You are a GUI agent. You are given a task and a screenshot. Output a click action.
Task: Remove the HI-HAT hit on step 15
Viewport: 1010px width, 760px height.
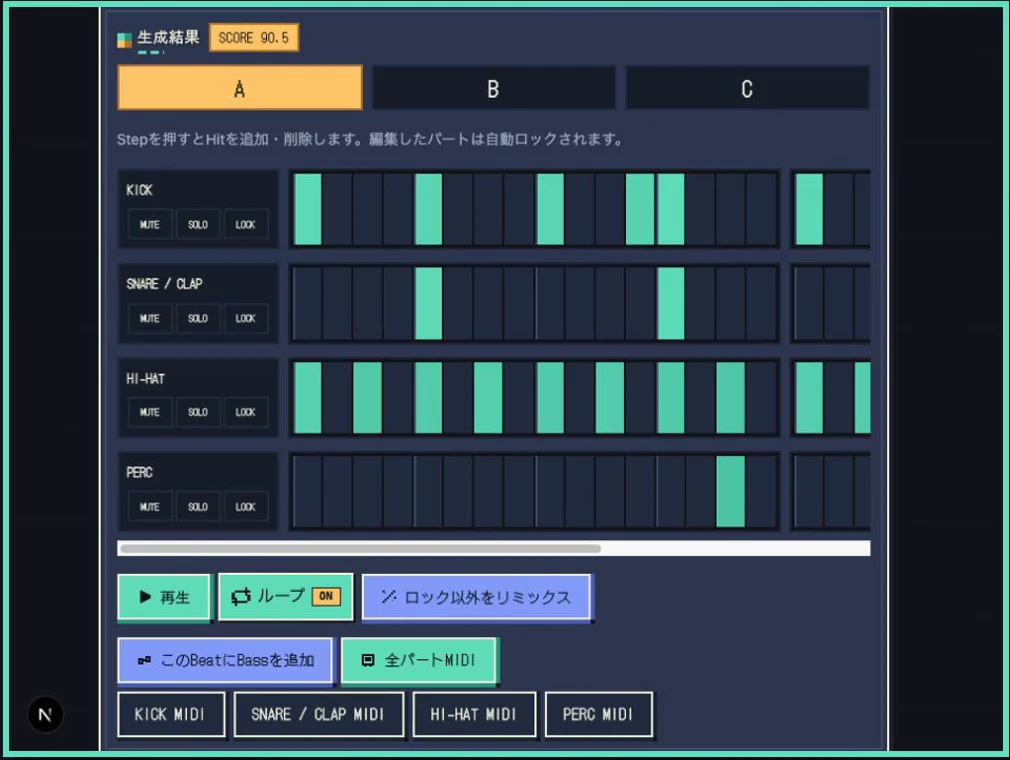[731, 398]
